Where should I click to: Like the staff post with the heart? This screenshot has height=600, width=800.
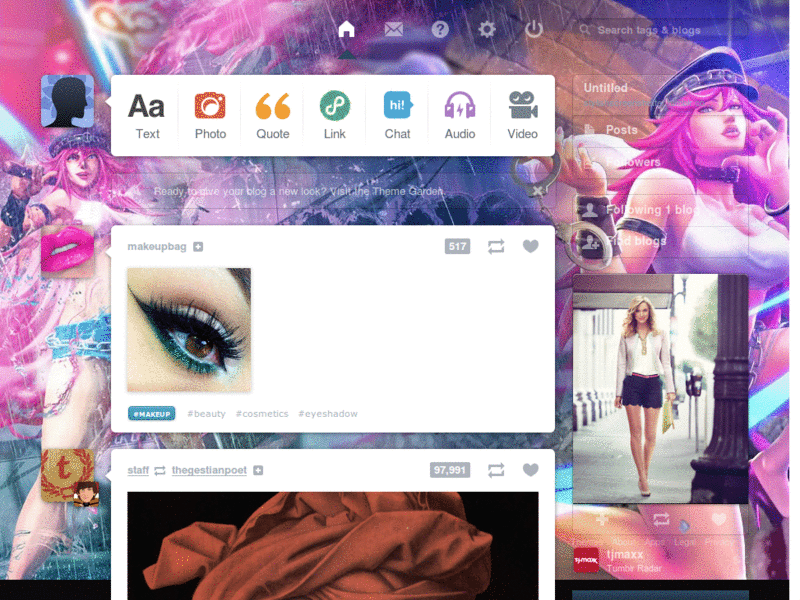click(531, 470)
